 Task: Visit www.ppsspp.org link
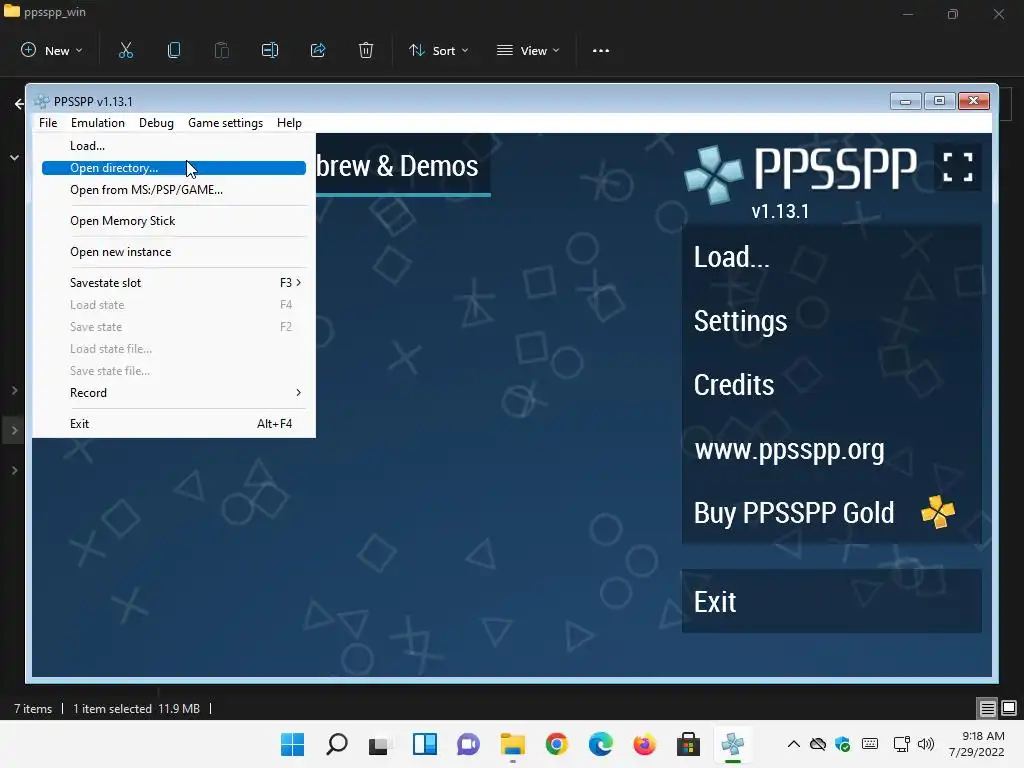point(831,449)
